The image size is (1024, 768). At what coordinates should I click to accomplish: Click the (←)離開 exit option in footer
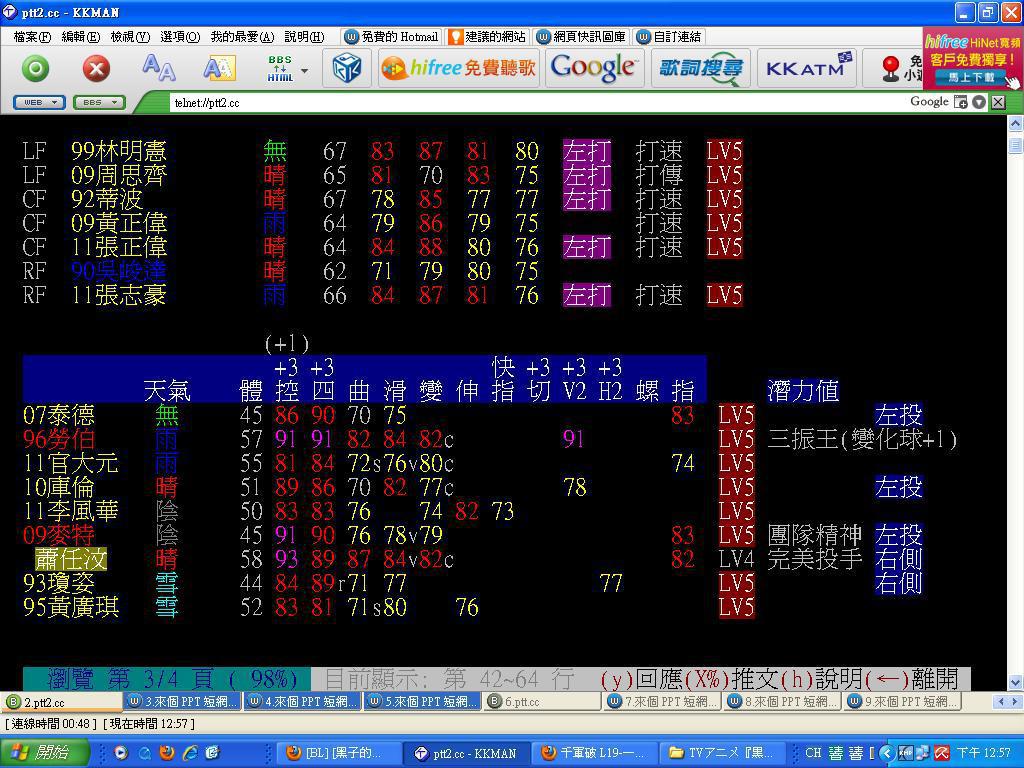912,679
